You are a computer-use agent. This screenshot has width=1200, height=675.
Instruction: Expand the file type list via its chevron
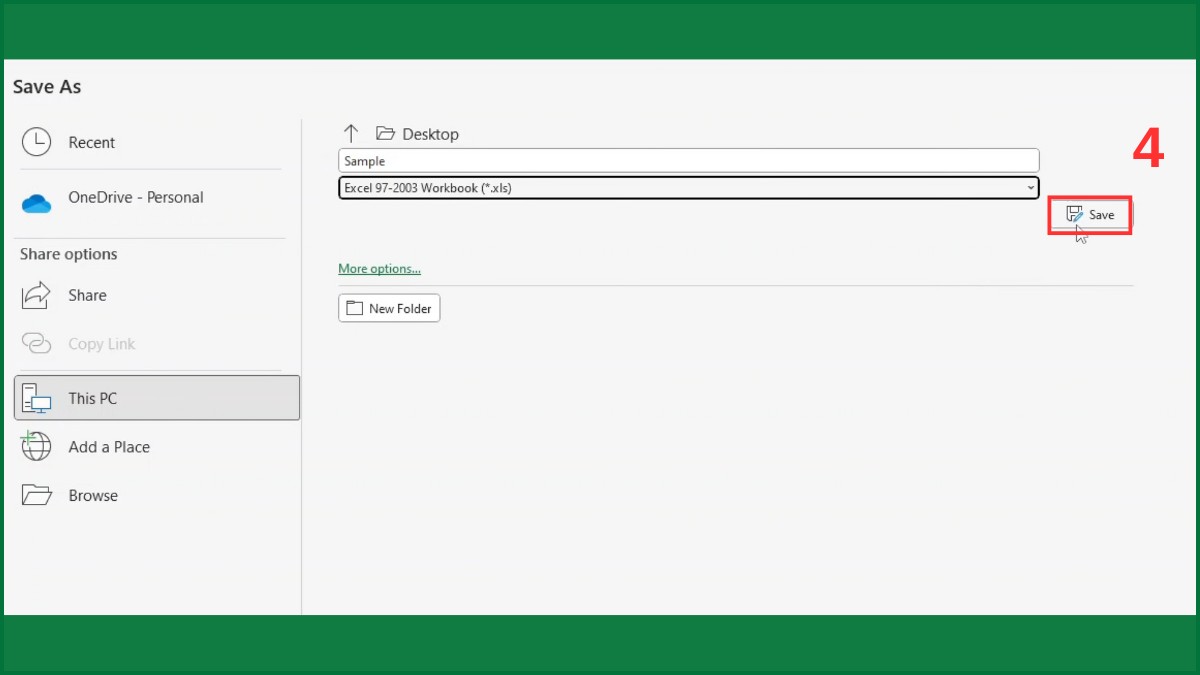tap(1030, 187)
